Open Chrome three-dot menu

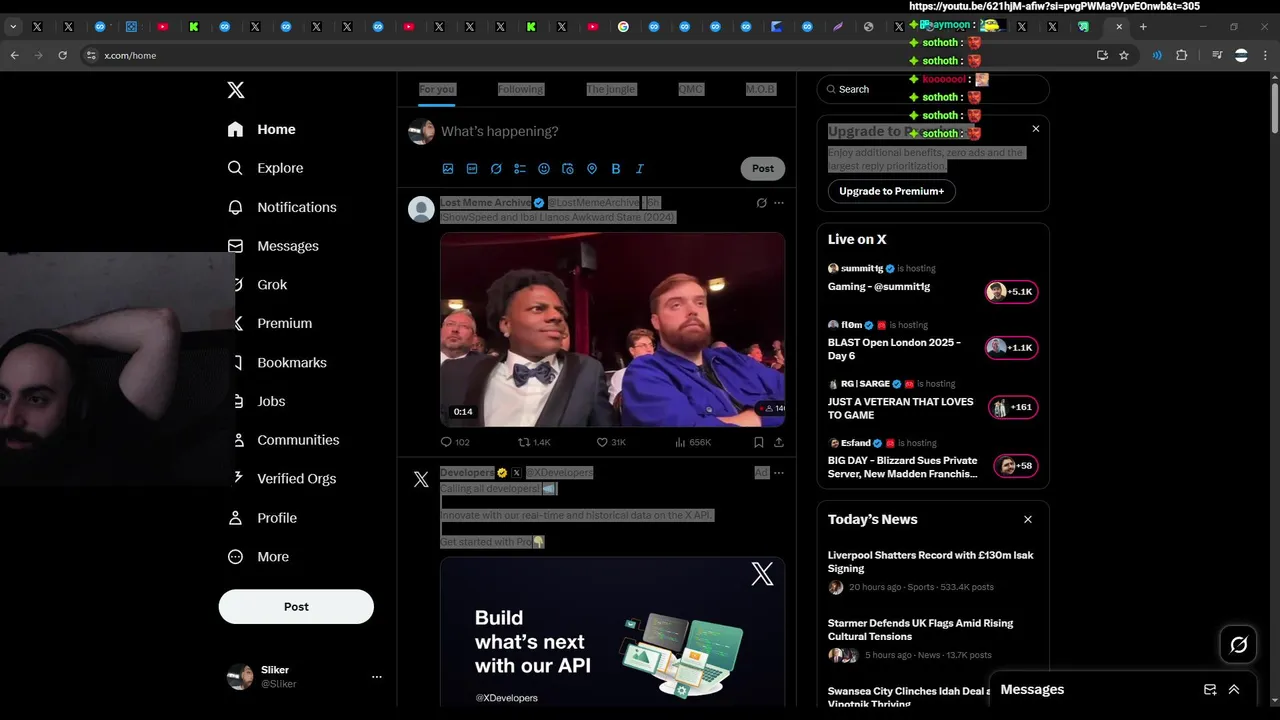1264,56
